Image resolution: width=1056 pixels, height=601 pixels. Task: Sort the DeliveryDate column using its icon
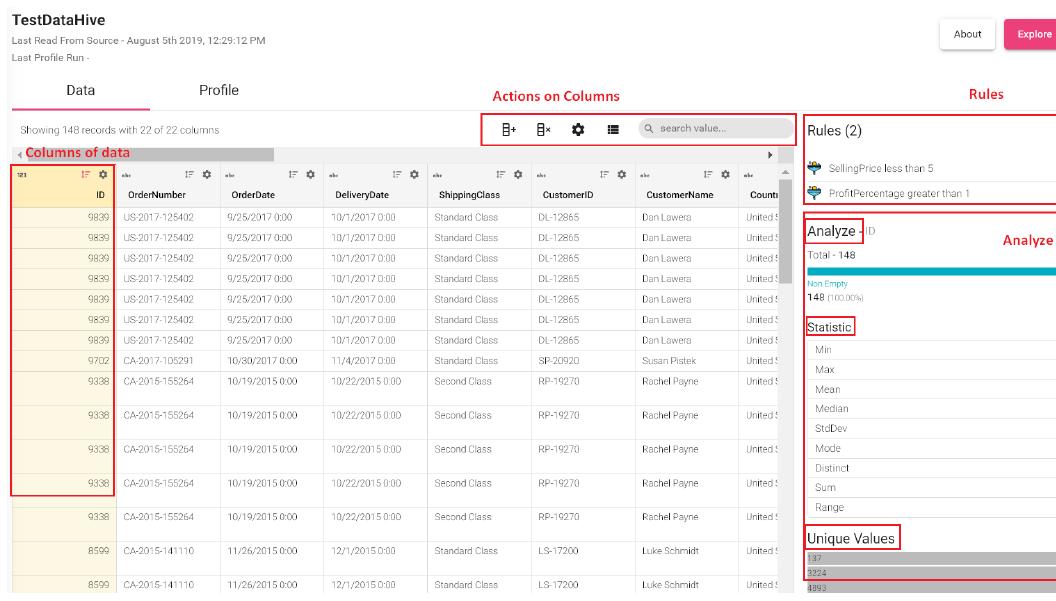pos(397,174)
